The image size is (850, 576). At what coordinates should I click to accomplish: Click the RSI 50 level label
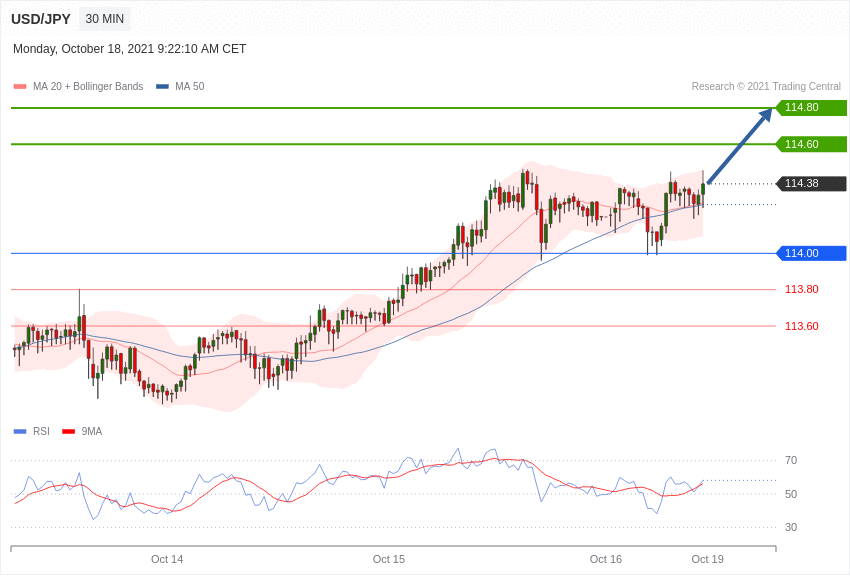pos(791,494)
